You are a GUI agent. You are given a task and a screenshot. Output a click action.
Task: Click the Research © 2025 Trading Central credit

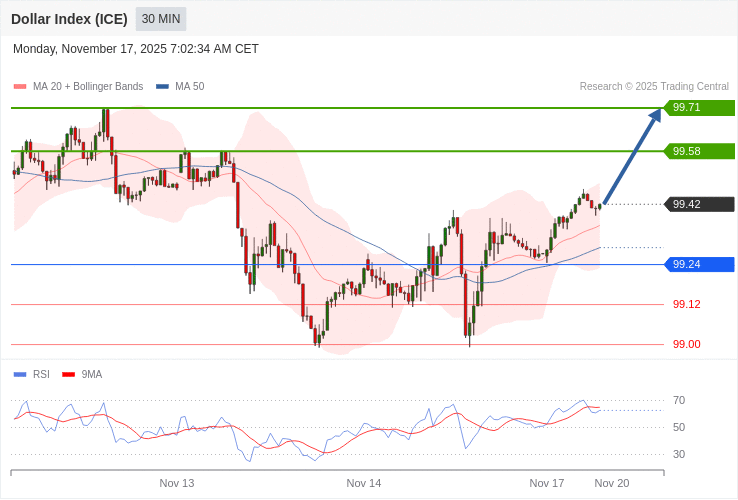[x=654, y=87]
